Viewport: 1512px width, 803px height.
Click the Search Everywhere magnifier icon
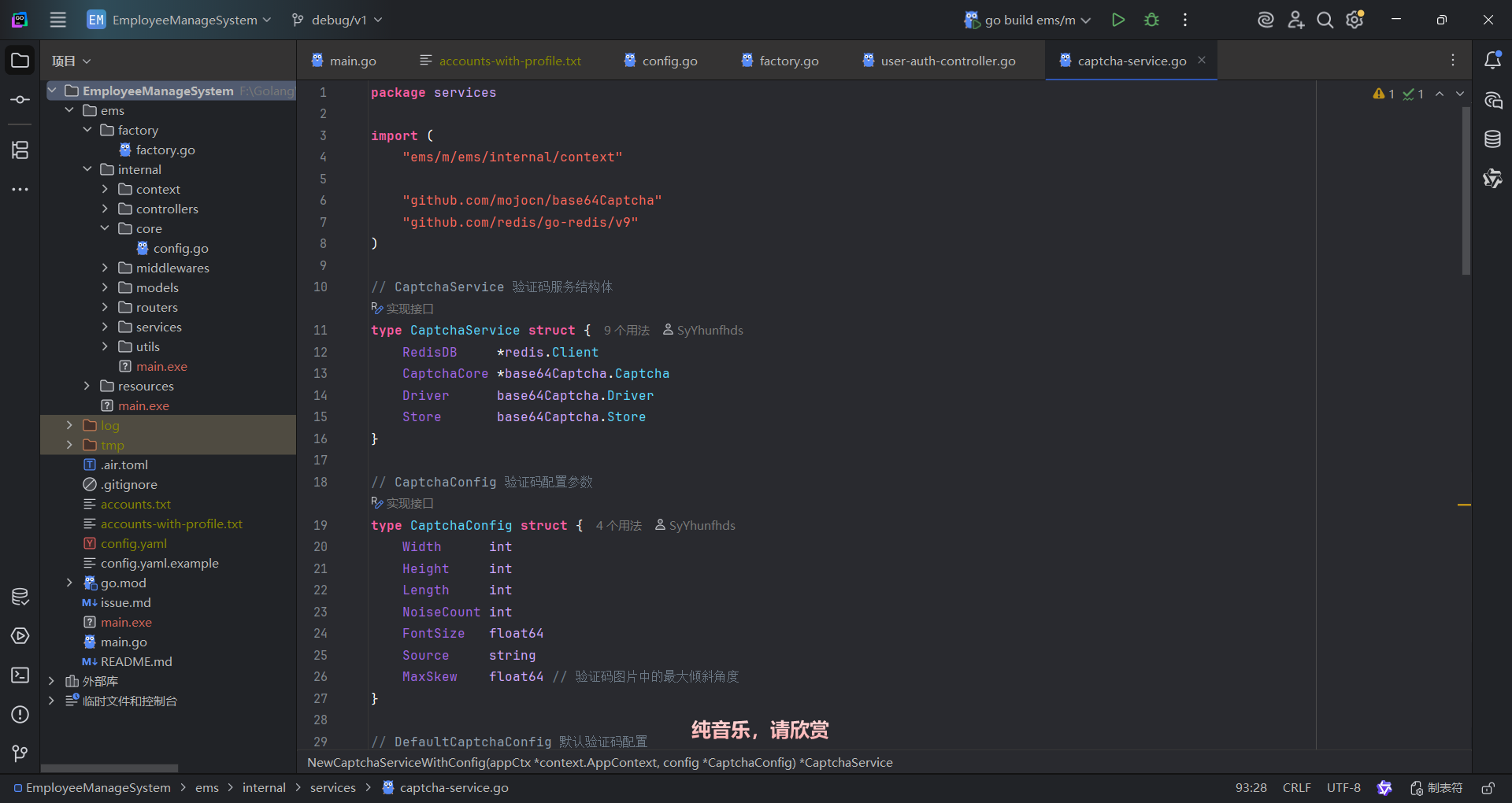[1325, 20]
